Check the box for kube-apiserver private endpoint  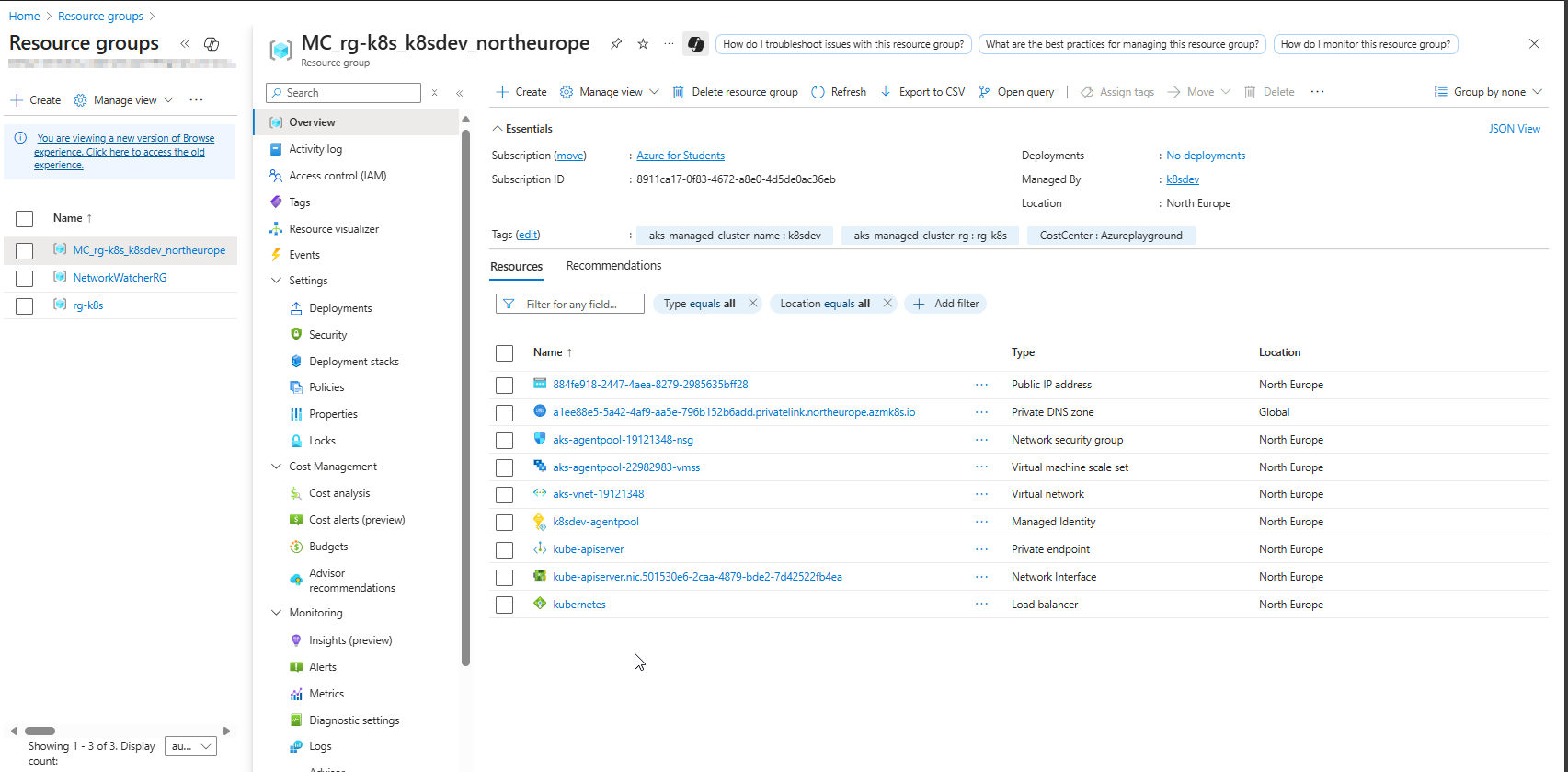pos(504,550)
